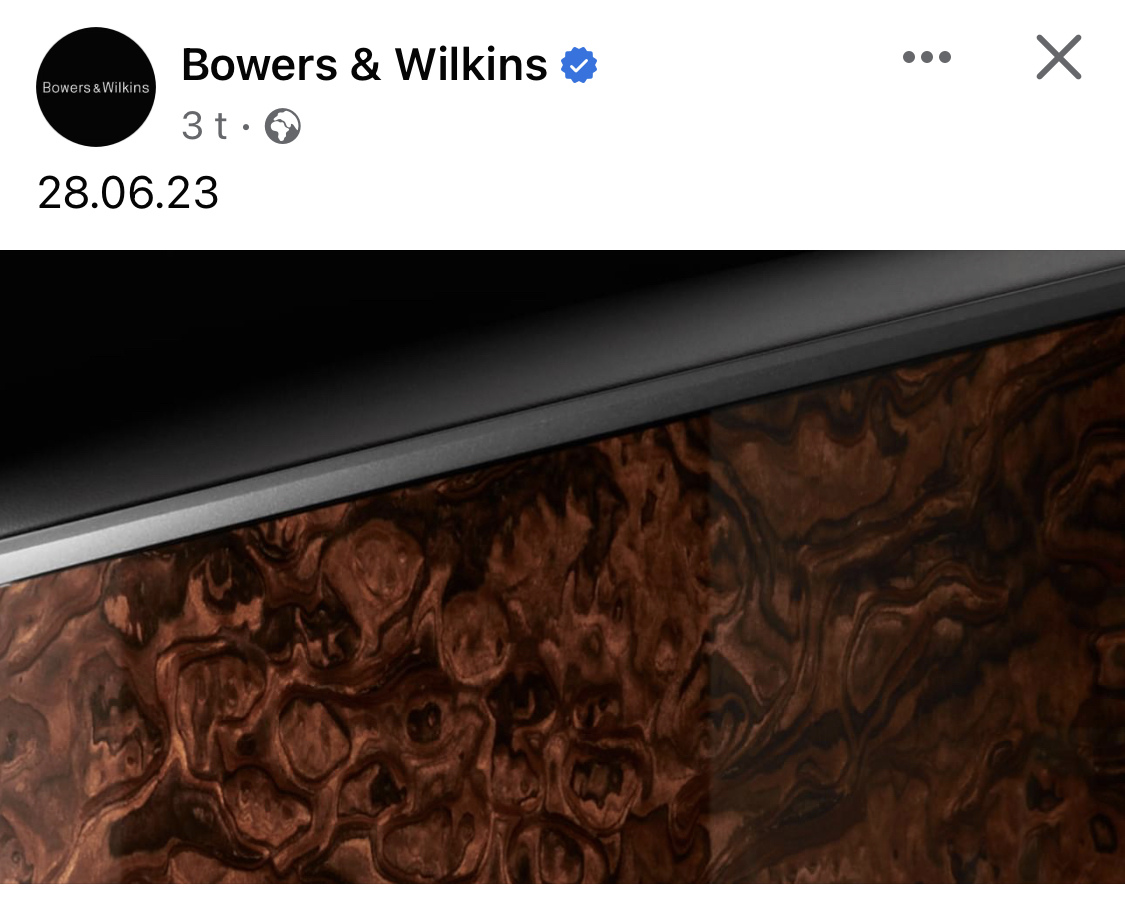This screenshot has height=904, width=1125.
Task: Open the Bowers & Wilkins profile avatar
Action: pos(95,87)
